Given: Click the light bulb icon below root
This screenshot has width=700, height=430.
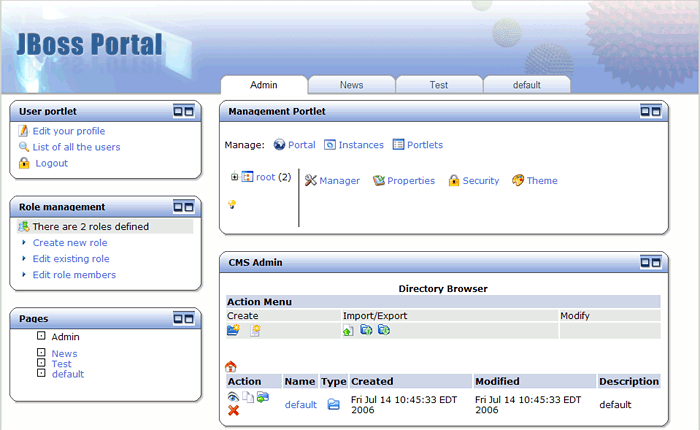Looking at the screenshot, I should click(x=232, y=204).
